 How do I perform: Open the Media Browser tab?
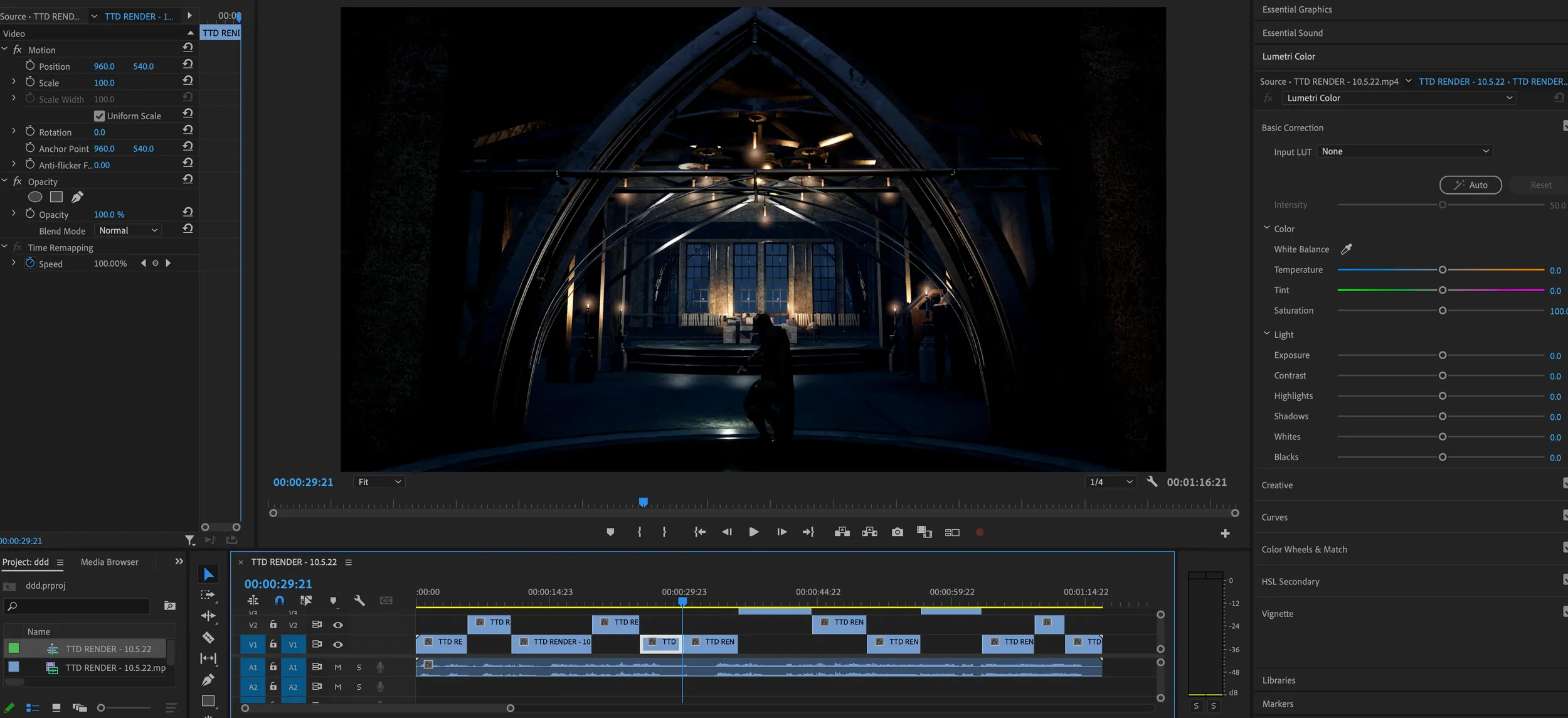coord(109,562)
